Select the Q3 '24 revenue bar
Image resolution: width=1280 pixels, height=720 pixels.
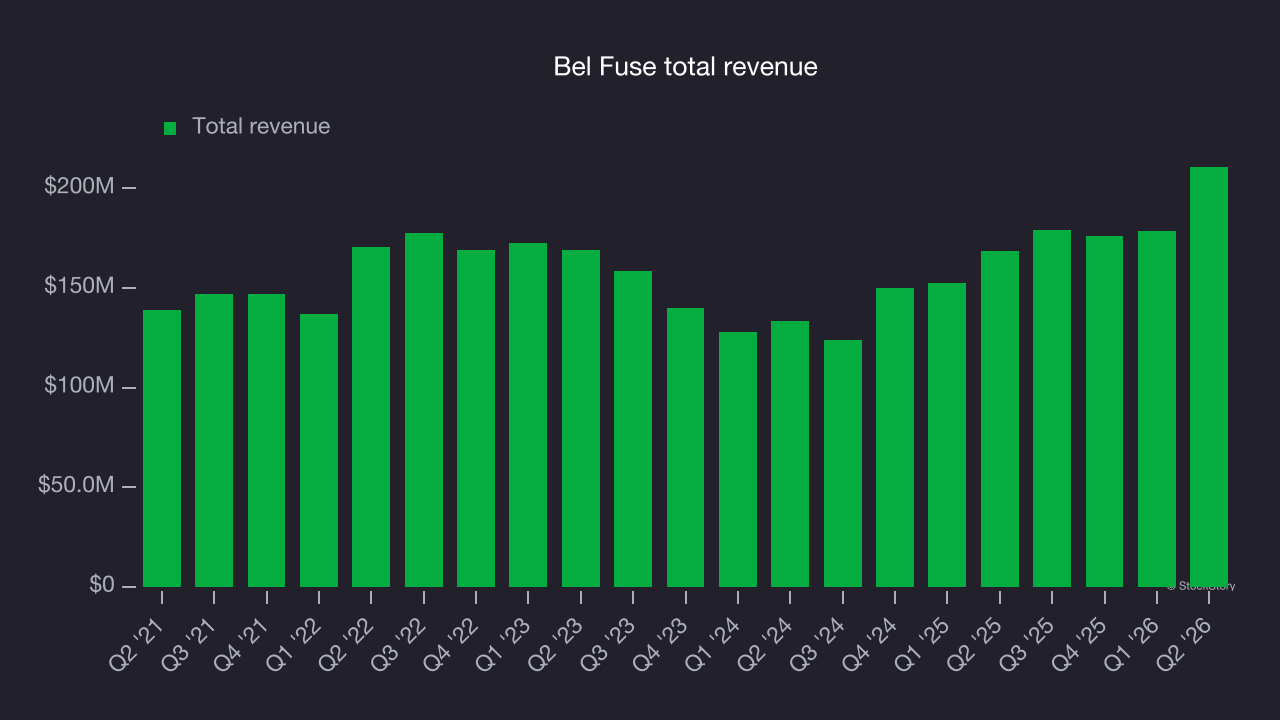tap(843, 463)
